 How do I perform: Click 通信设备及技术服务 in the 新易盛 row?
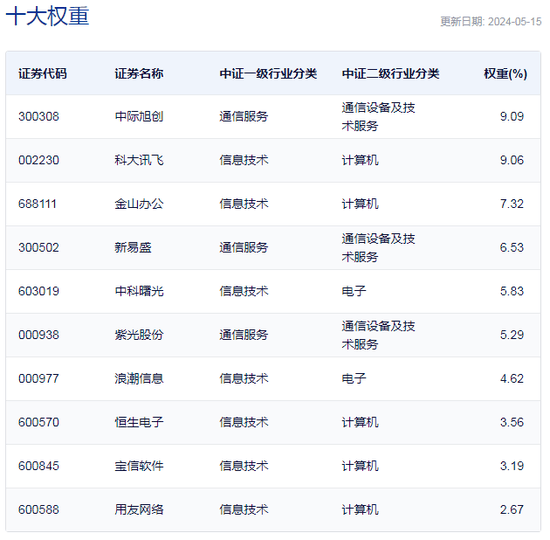[378, 248]
